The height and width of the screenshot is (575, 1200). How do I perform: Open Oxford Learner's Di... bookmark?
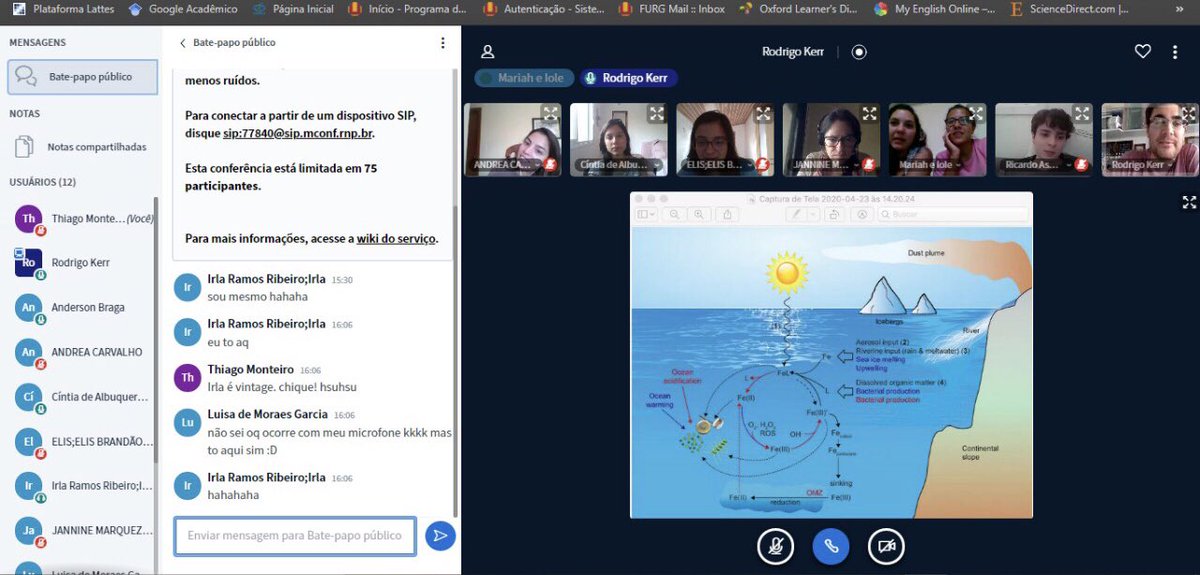point(799,9)
